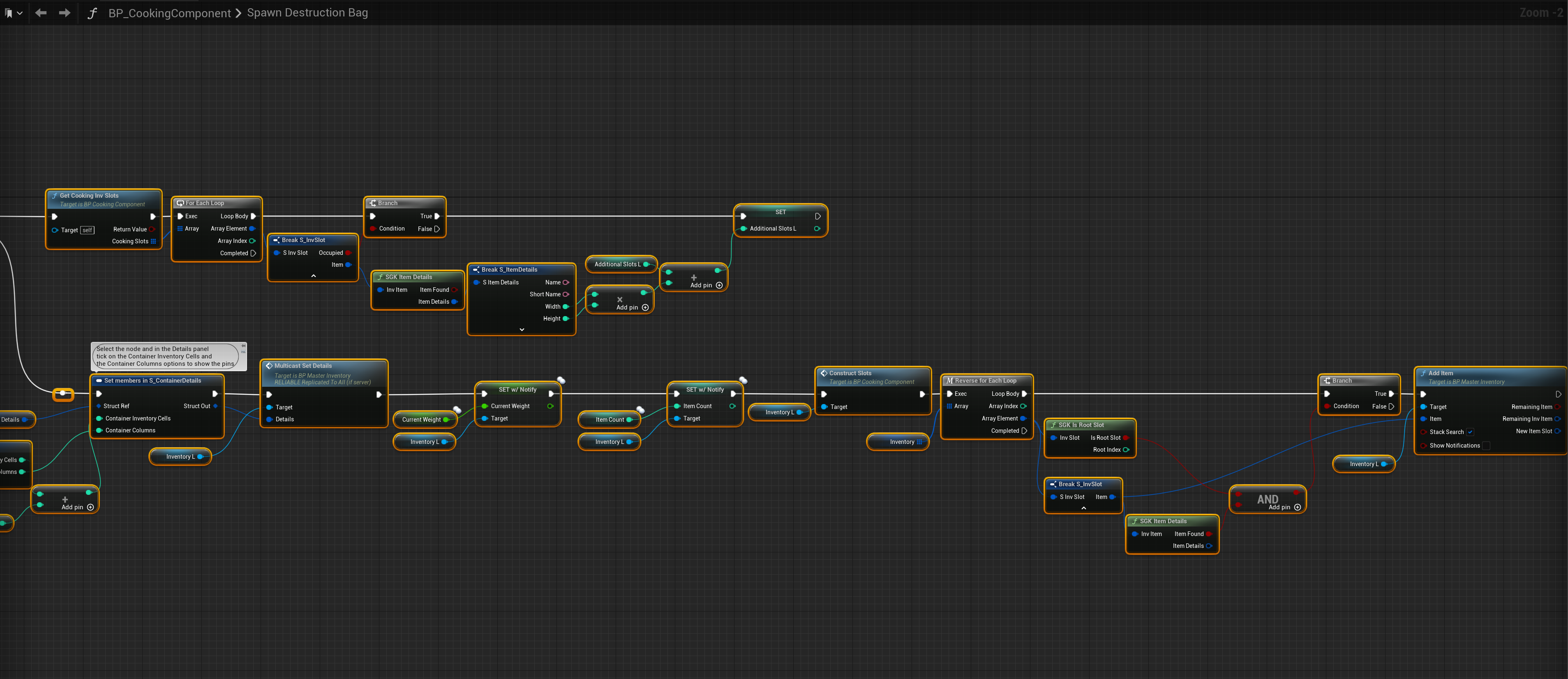
Task: Uncheck the Stack Search checkbox
Action: [1470, 432]
